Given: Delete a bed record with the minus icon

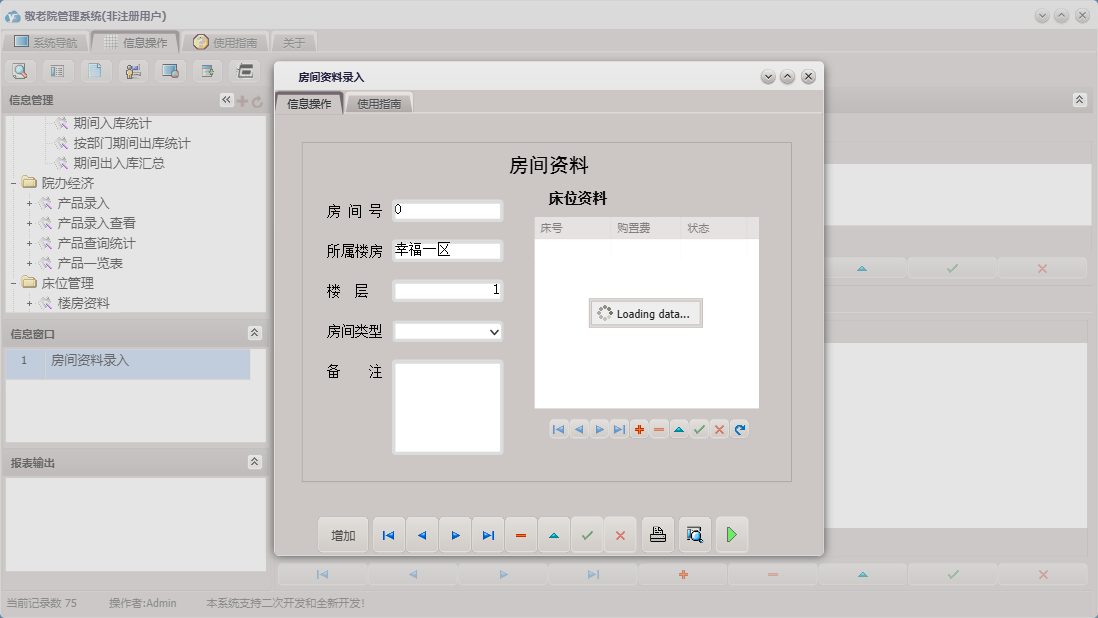Looking at the screenshot, I should point(659,429).
